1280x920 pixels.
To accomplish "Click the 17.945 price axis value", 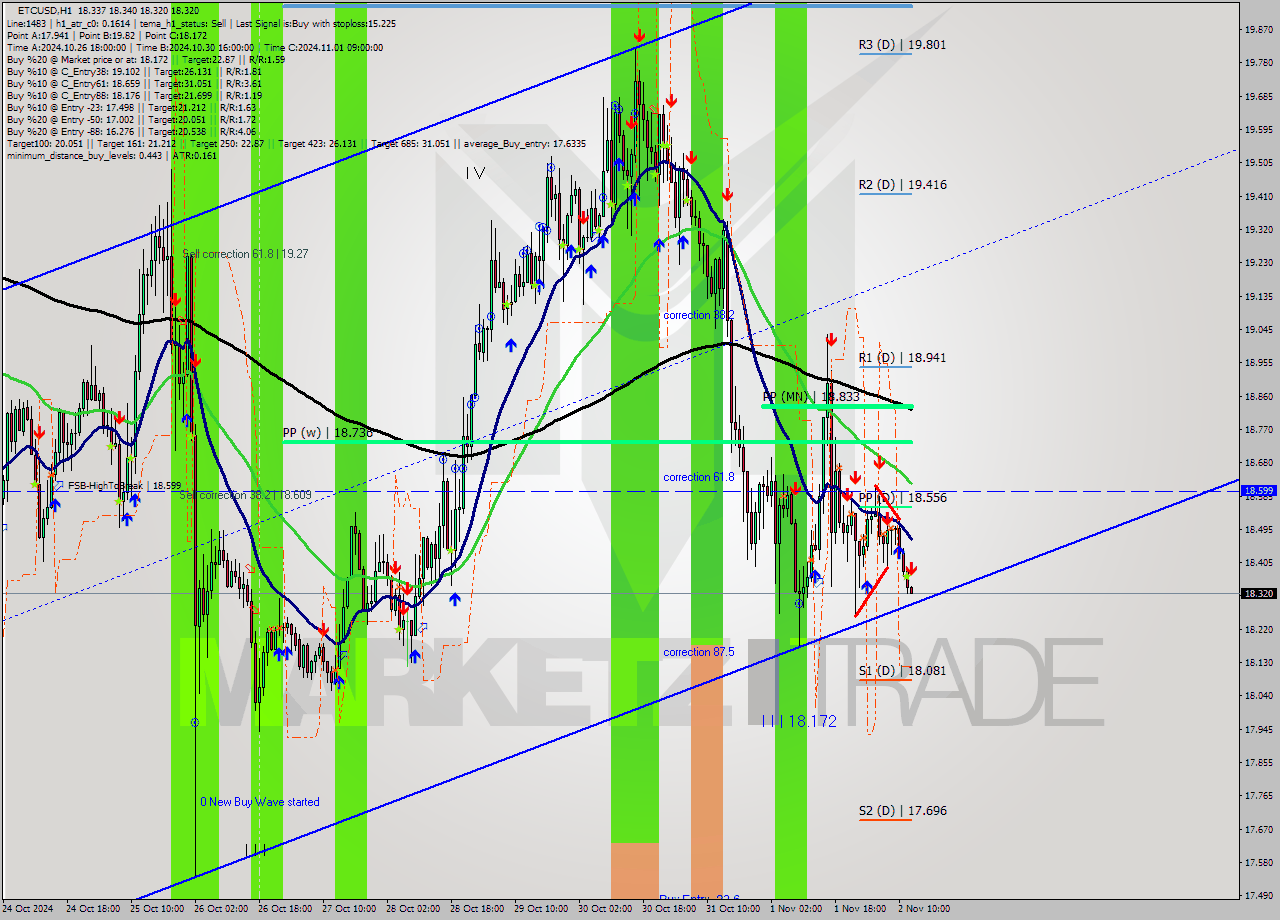I will (1258, 729).
